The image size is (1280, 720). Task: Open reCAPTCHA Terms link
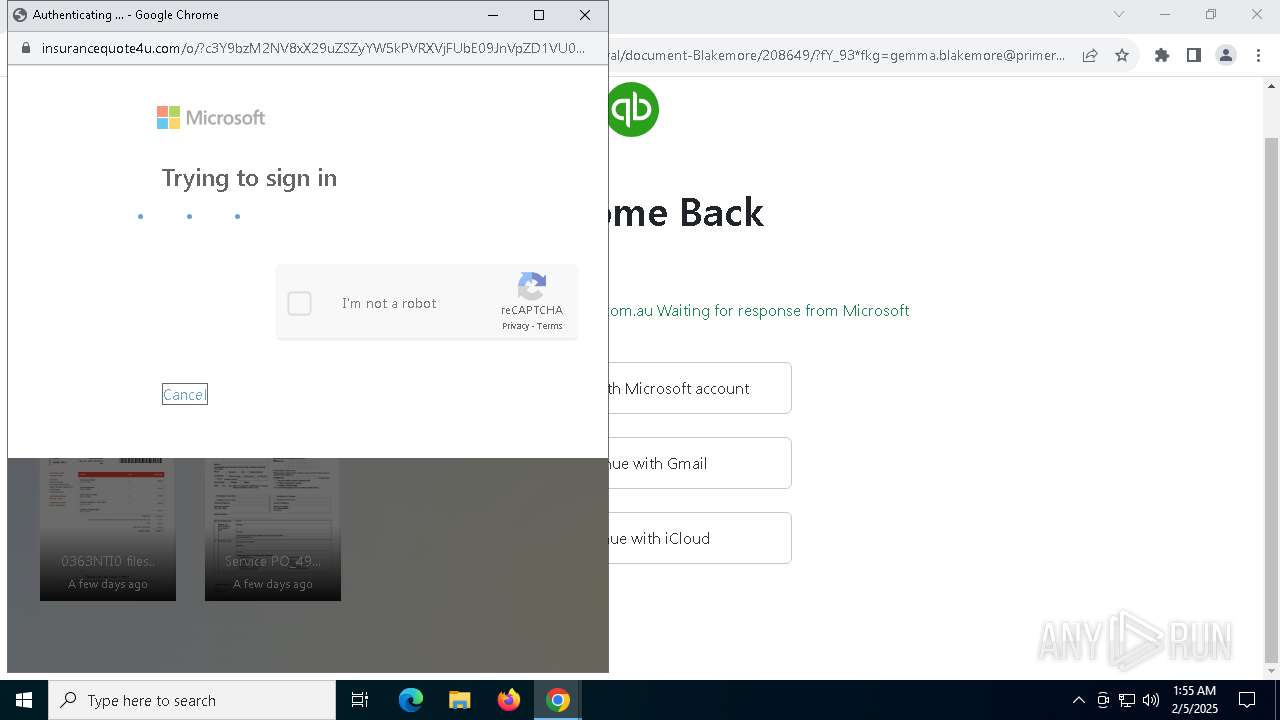550,326
